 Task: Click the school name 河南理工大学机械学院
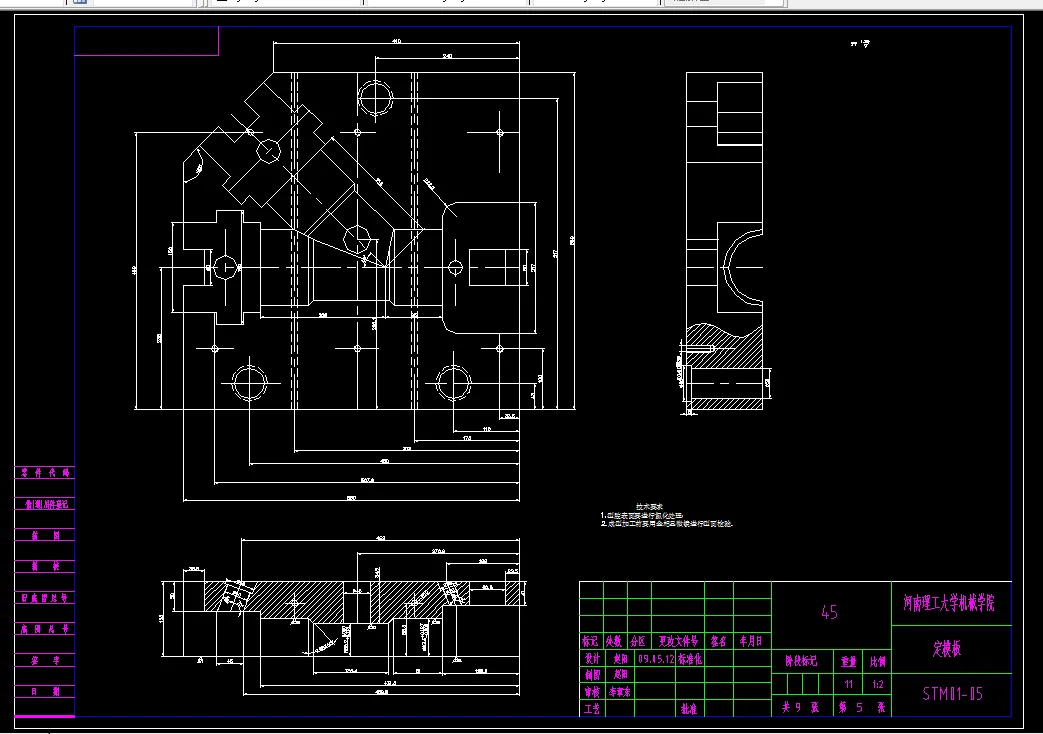pyautogui.click(x=949, y=603)
